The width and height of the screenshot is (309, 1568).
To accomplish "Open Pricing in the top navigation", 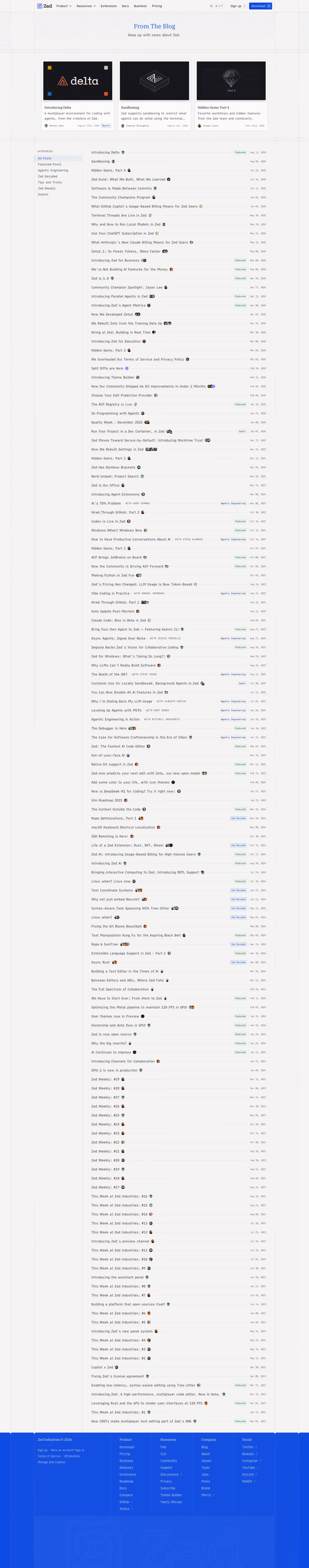I will (x=157, y=6).
